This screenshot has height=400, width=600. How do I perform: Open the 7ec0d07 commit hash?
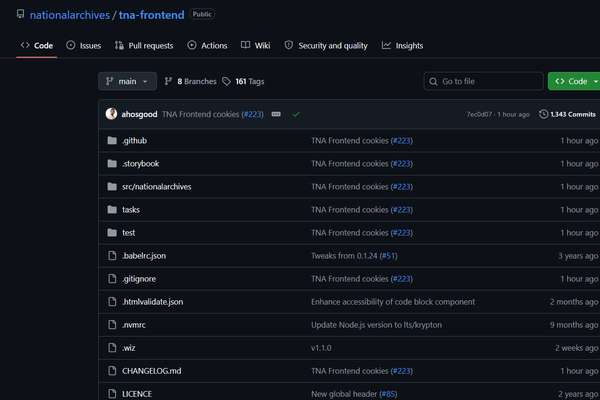[x=479, y=114]
